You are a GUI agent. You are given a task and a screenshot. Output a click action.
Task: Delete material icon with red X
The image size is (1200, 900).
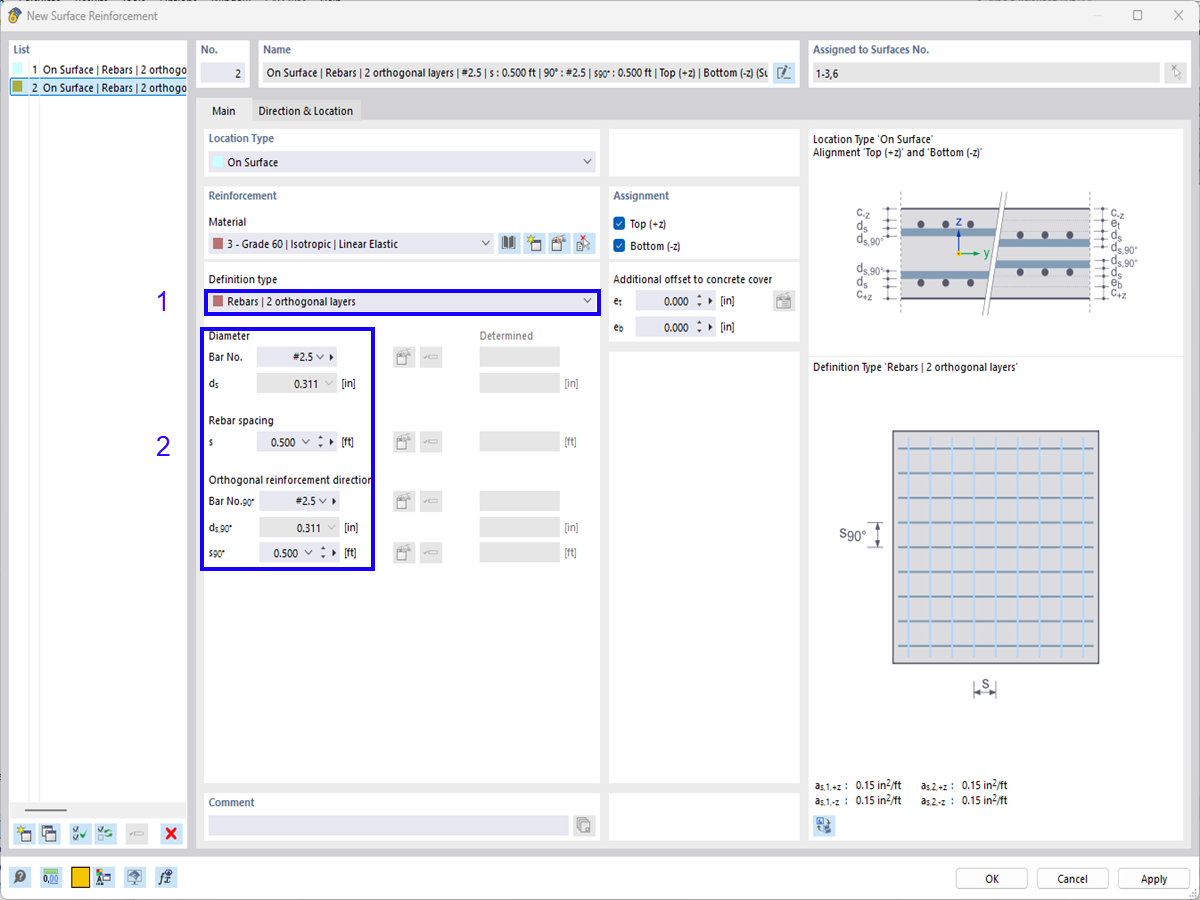point(585,243)
